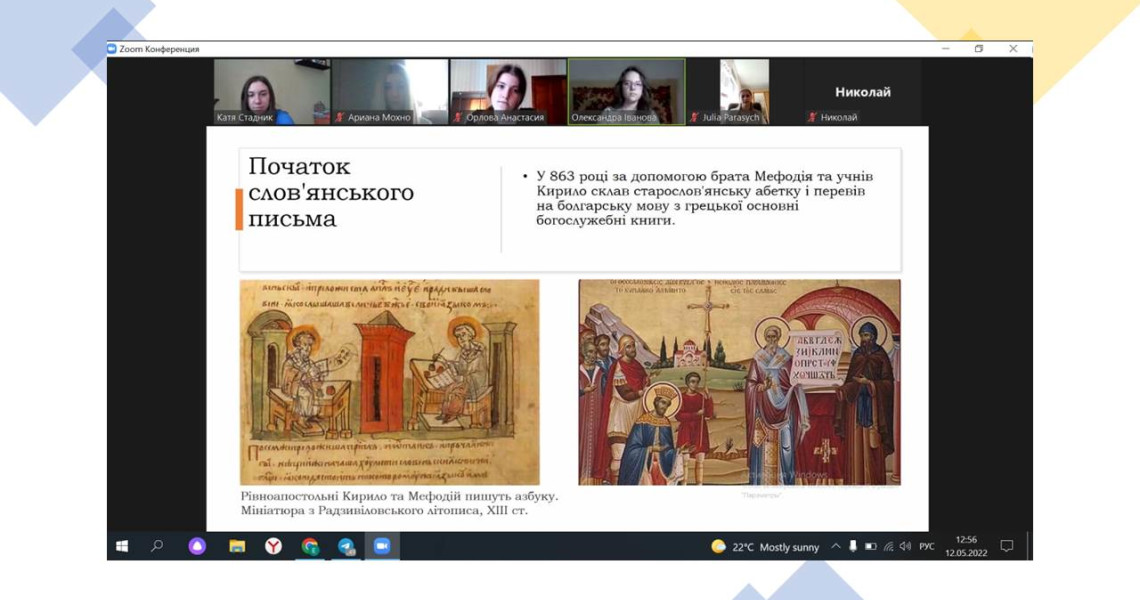The height and width of the screenshot is (600, 1140).
Task: Click muted mic icon beside Ариана Мохно
Action: [340, 117]
